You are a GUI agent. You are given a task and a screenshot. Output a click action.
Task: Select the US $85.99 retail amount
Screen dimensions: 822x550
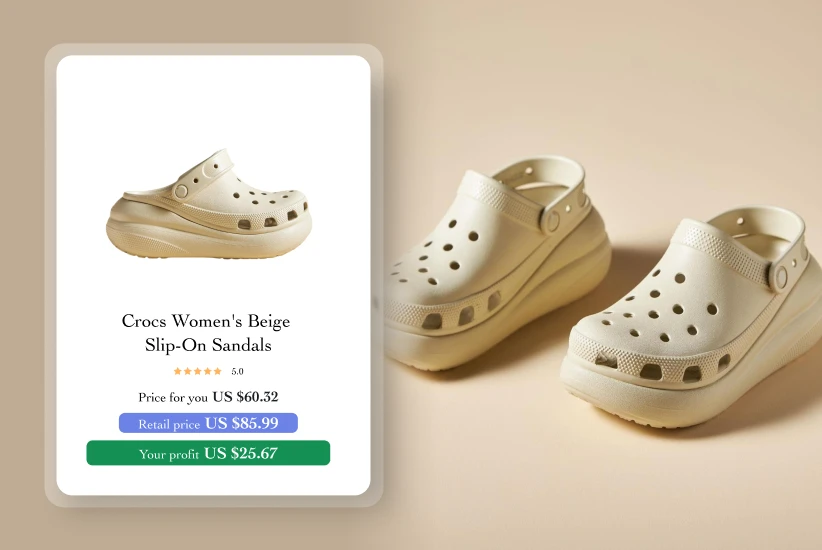coord(242,423)
